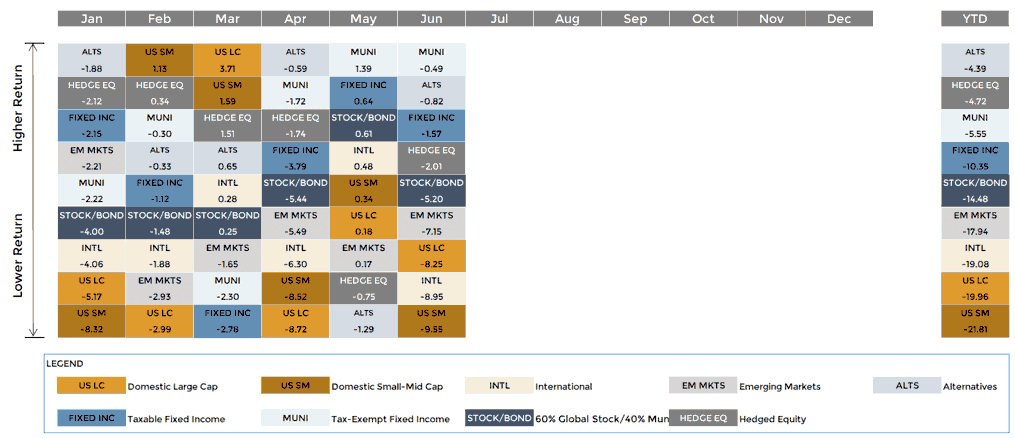Click the ALTS -1.88 cell in January

91,60
